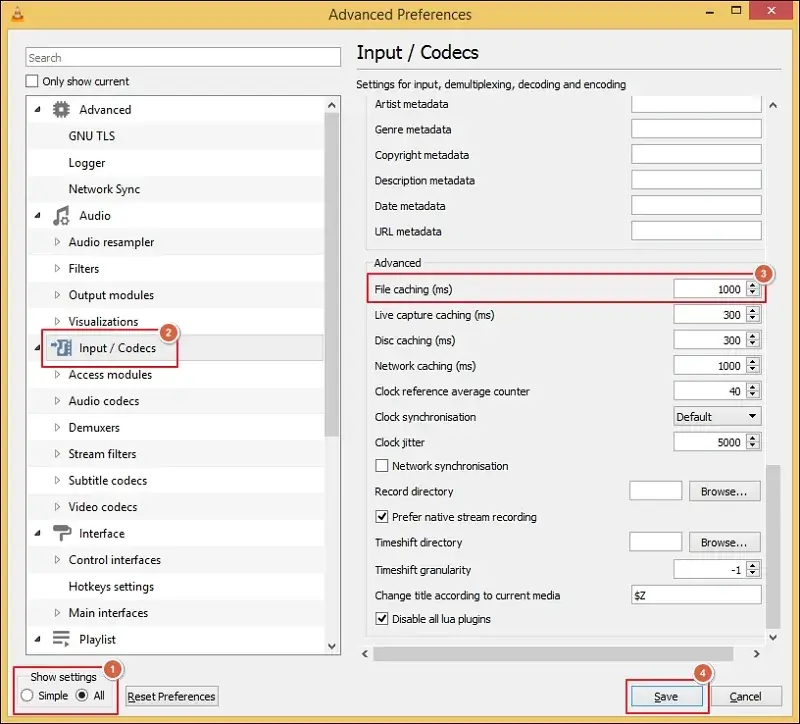Toggle the Only show current checkbox

pos(32,81)
